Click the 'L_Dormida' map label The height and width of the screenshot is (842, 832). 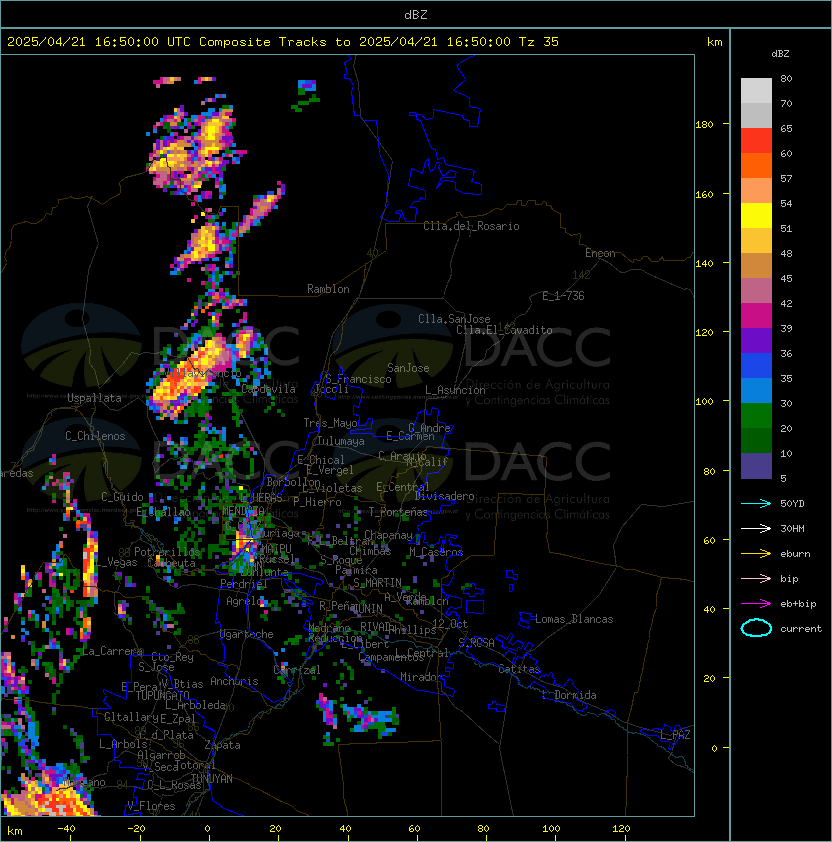pyautogui.click(x=569, y=695)
